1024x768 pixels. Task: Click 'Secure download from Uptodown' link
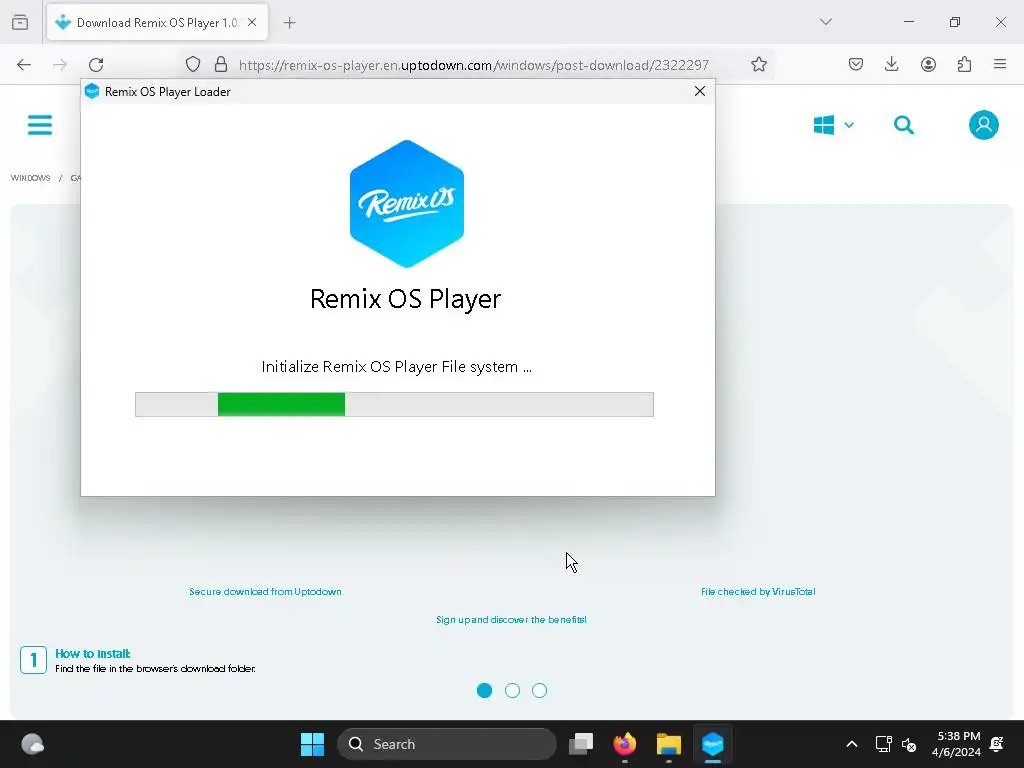coord(265,592)
